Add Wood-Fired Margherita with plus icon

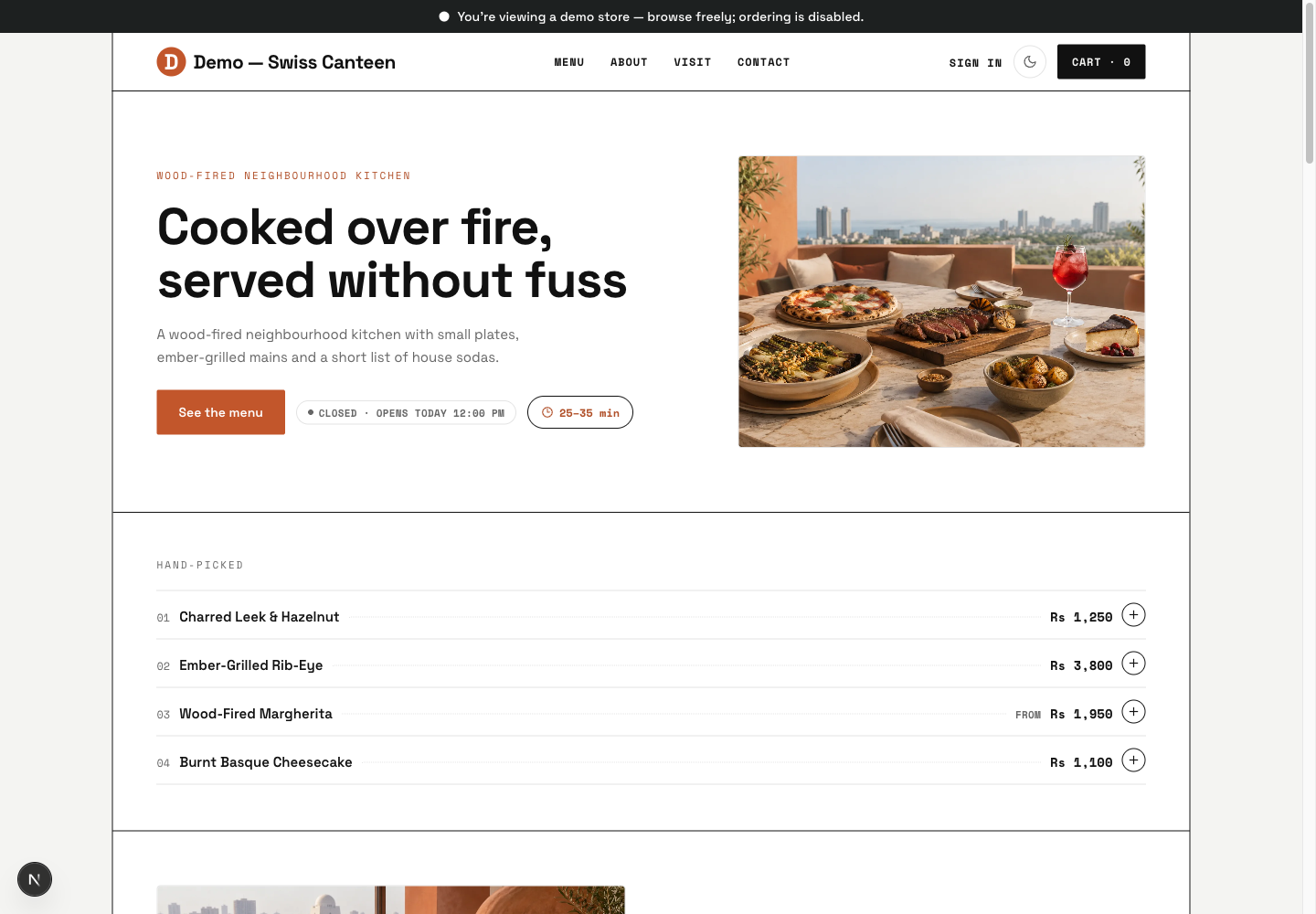tap(1133, 712)
